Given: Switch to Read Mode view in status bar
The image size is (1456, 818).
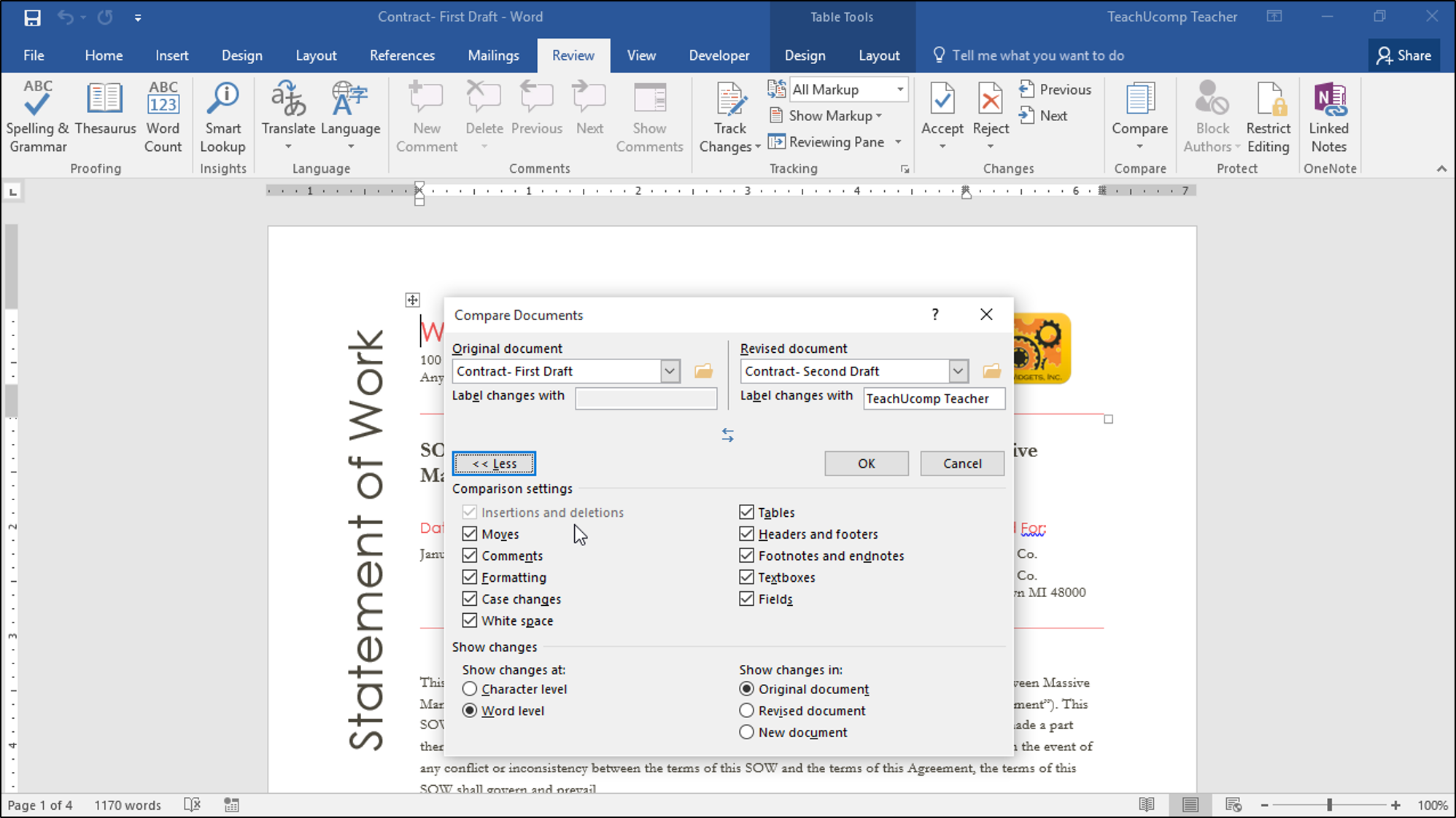Looking at the screenshot, I should click(x=1147, y=805).
